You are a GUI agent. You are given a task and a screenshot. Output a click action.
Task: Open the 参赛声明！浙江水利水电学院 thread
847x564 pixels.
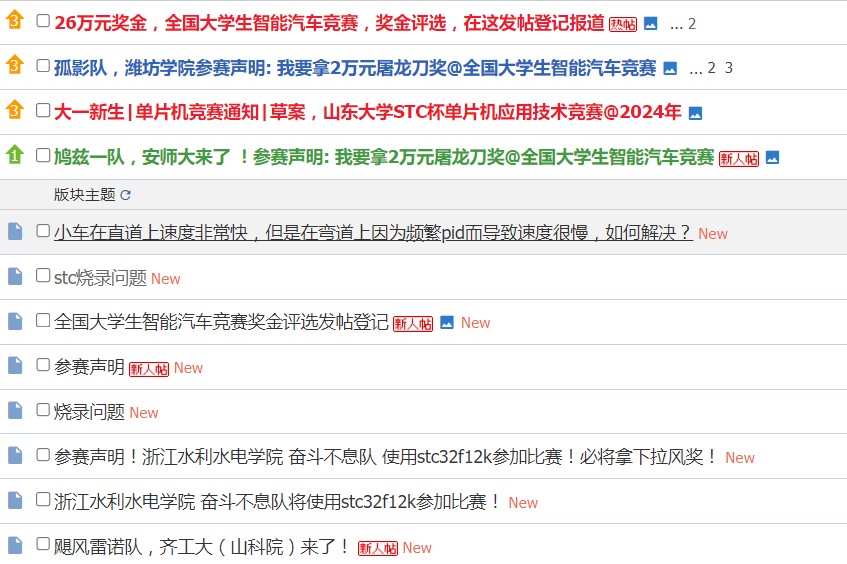[386, 457]
